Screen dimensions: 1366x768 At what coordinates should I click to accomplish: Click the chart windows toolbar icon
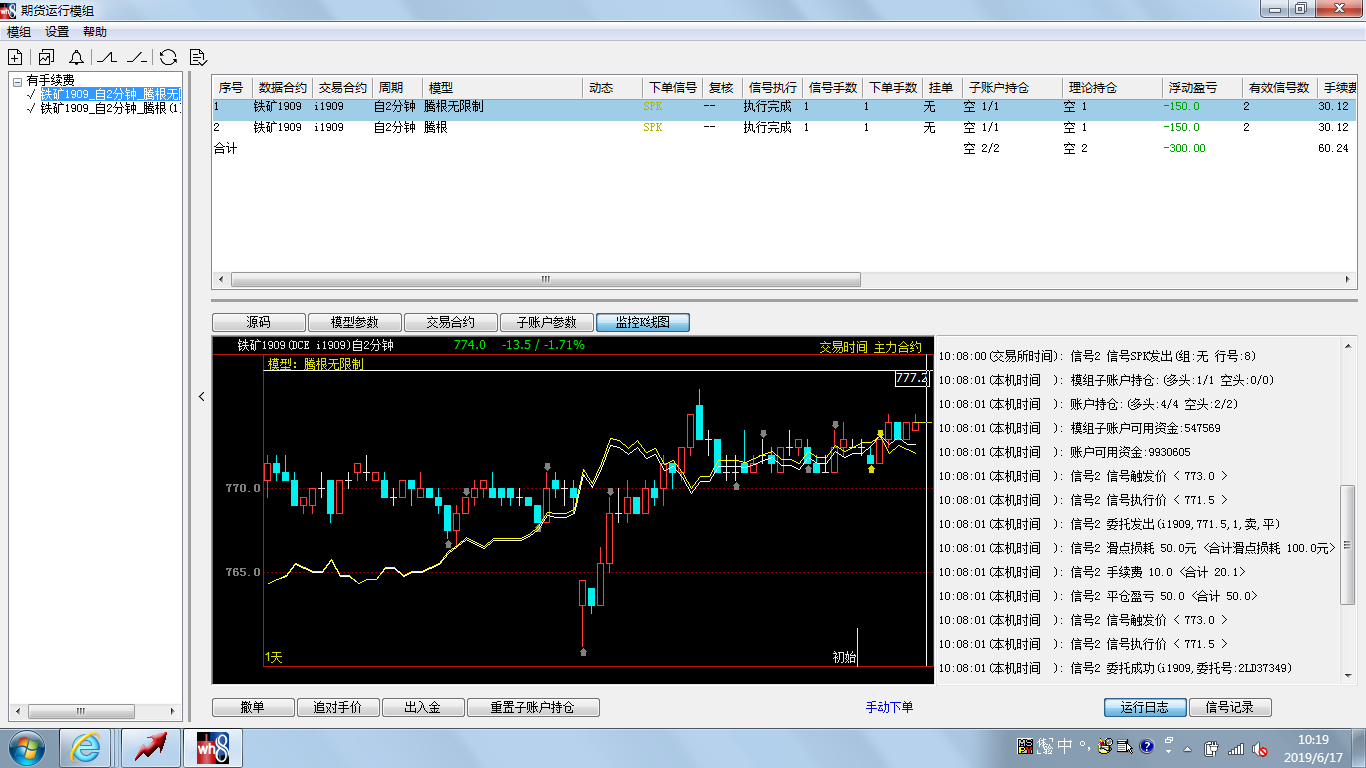pyautogui.click(x=46, y=57)
